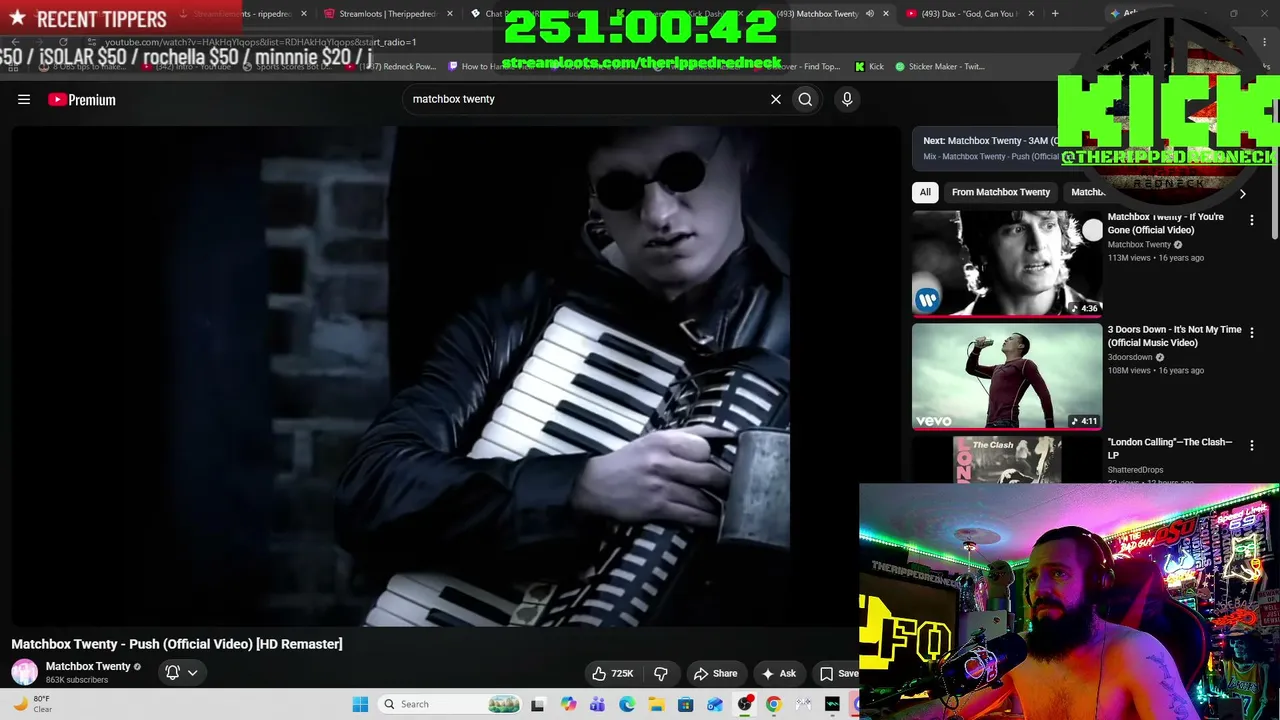Viewport: 1280px width, 720px height.
Task: Switch to OBS Studio on the taskbar
Action: pyautogui.click(x=744, y=704)
